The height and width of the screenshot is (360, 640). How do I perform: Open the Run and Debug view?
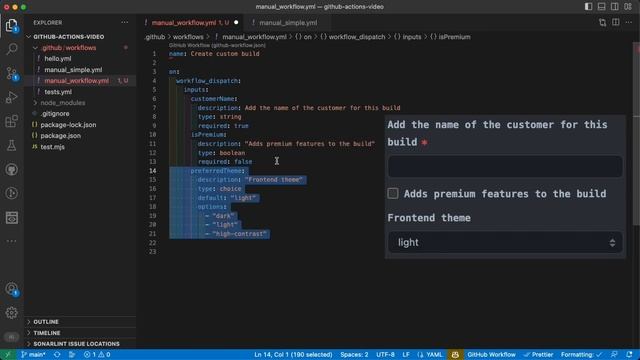11,97
